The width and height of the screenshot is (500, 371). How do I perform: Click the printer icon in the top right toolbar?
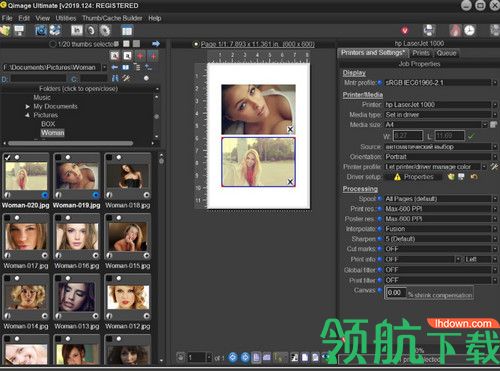[x=429, y=31]
